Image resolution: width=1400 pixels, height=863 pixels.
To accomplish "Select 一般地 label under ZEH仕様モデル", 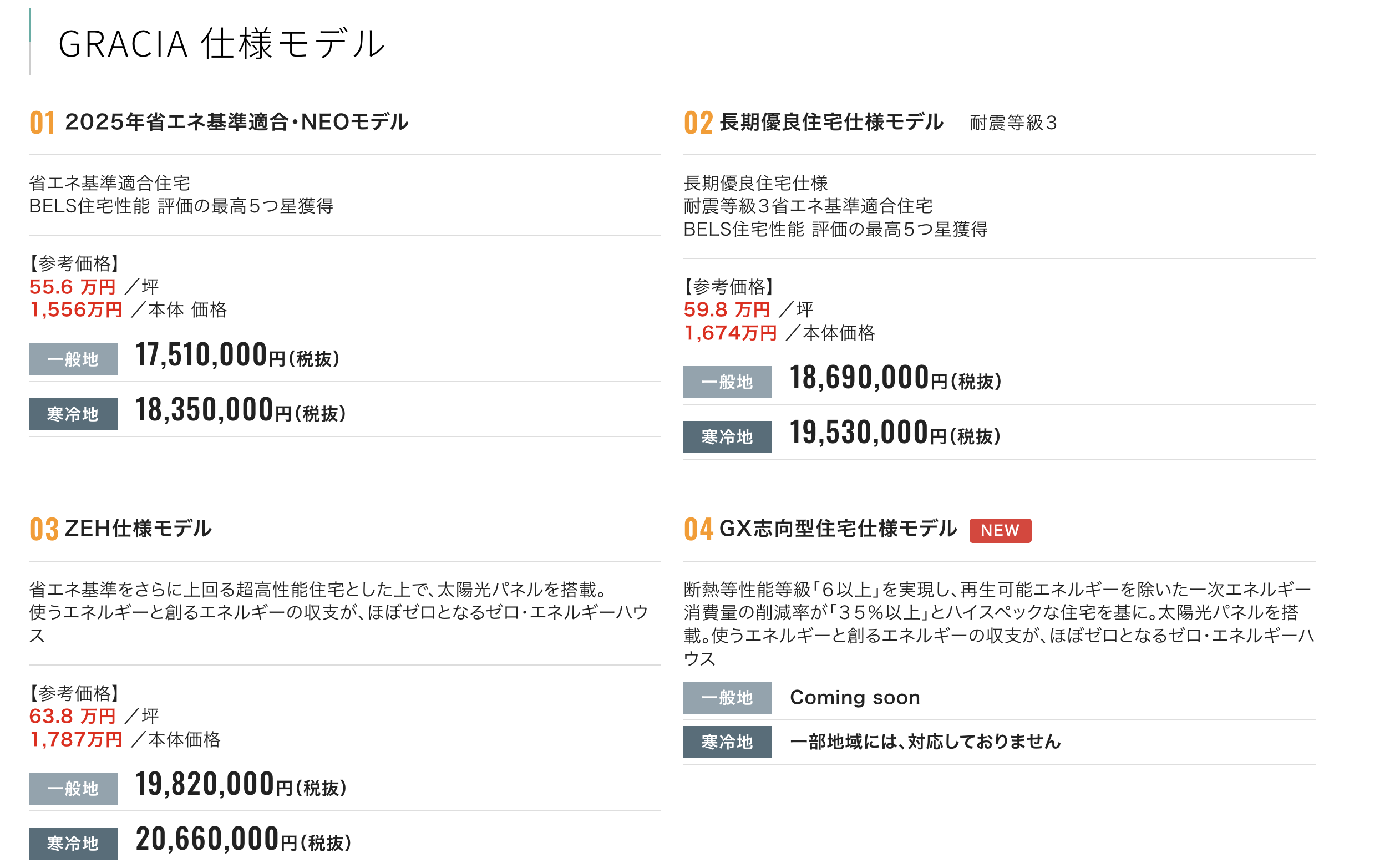I will (x=73, y=788).
